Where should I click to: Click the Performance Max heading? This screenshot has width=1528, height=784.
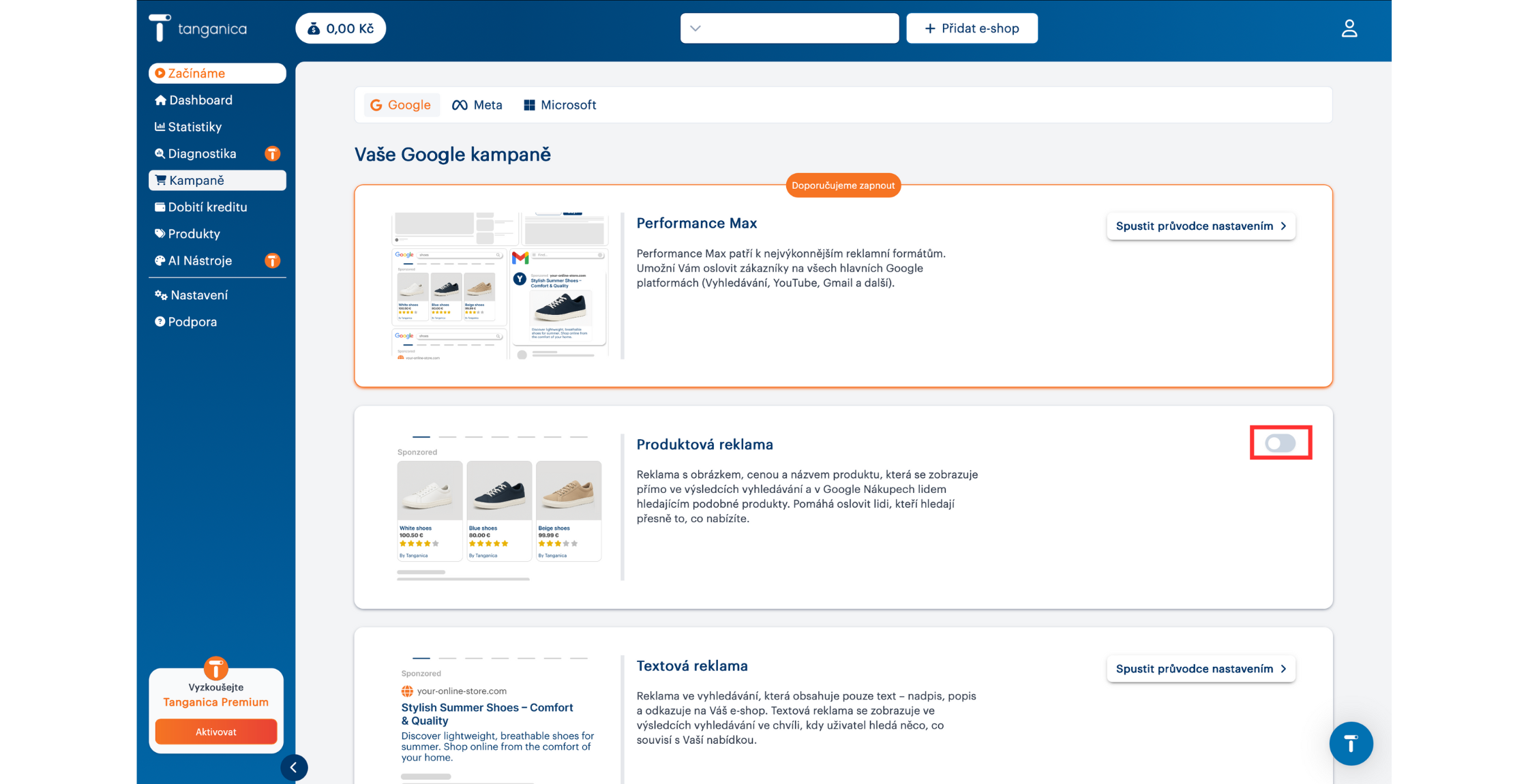click(x=696, y=223)
